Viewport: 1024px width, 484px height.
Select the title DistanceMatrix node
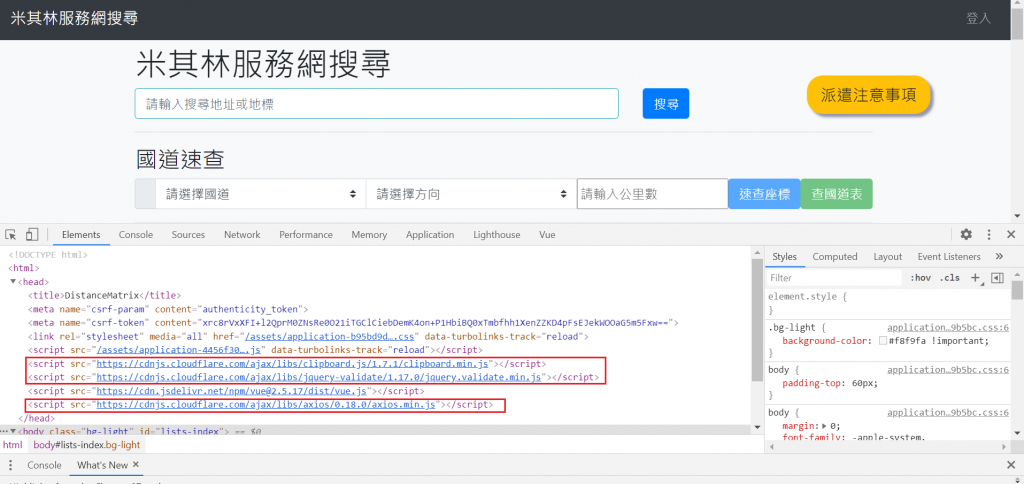[x=104, y=295]
